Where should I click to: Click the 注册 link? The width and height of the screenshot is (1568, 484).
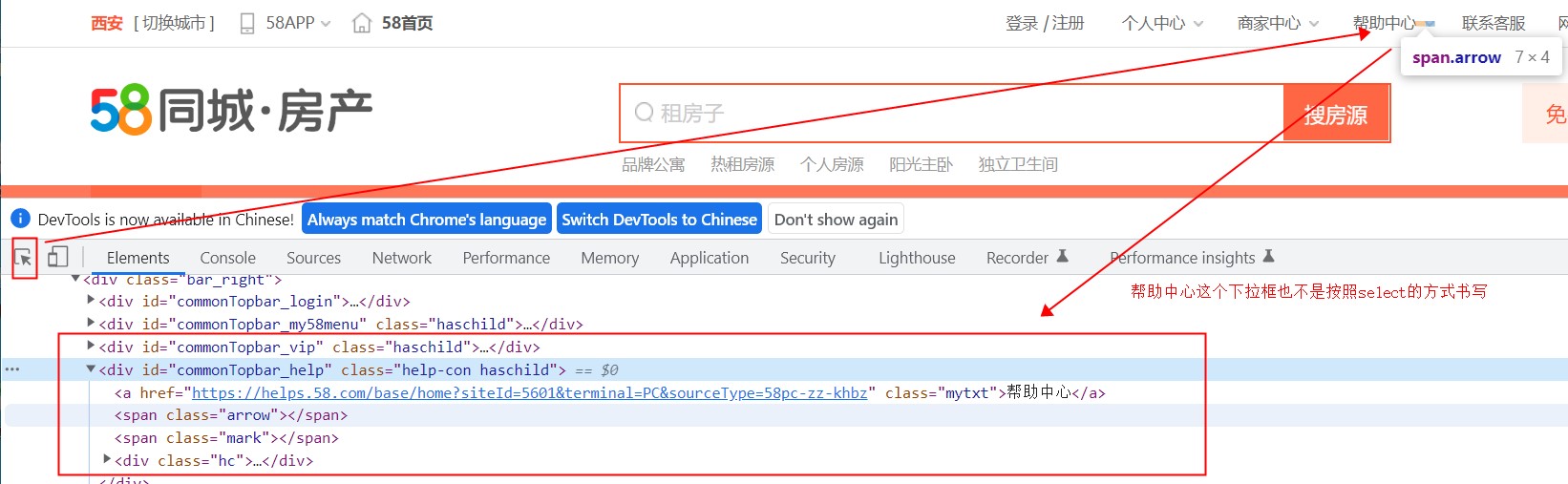pos(1068,23)
